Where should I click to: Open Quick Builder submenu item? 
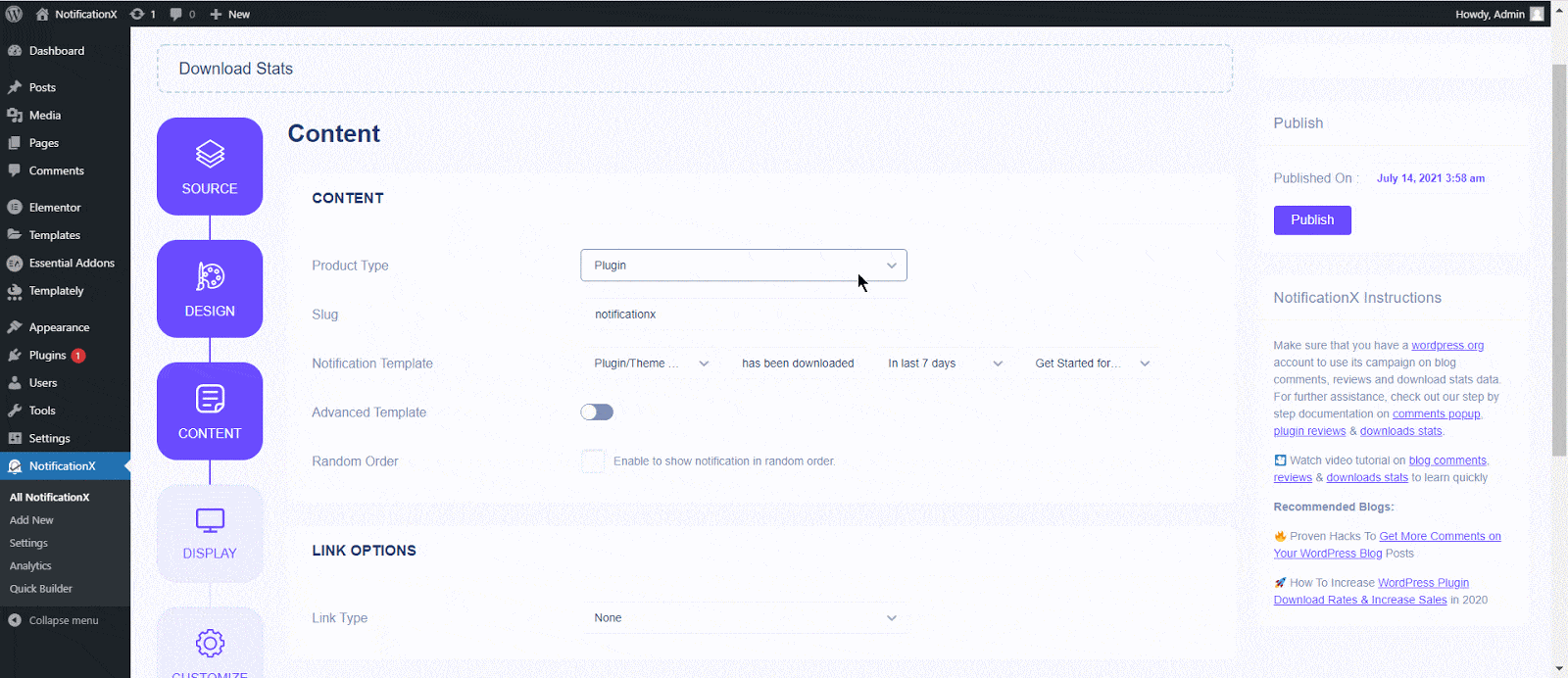tap(41, 589)
